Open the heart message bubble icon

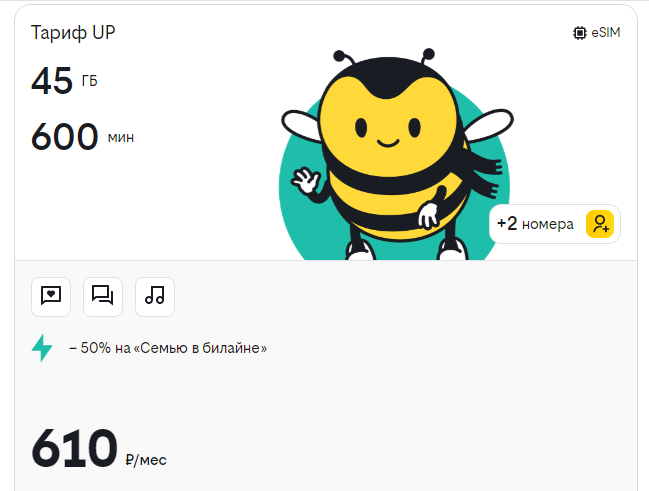[x=51, y=296]
